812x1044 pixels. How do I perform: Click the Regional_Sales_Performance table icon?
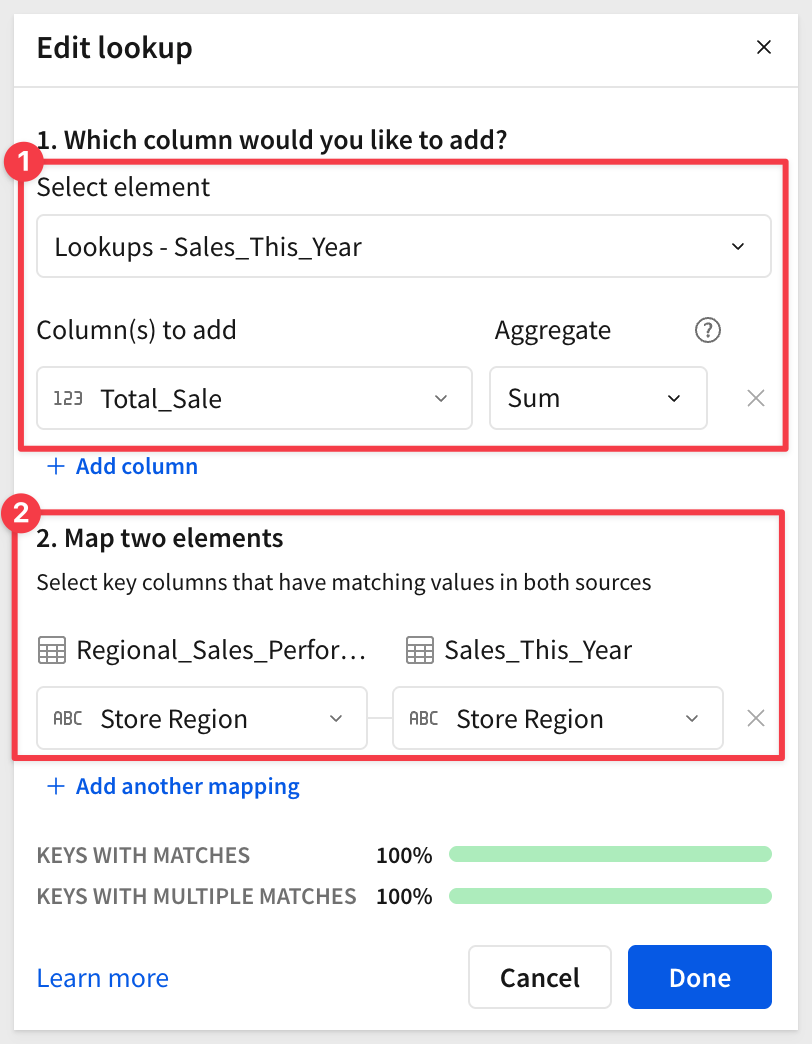(51, 651)
